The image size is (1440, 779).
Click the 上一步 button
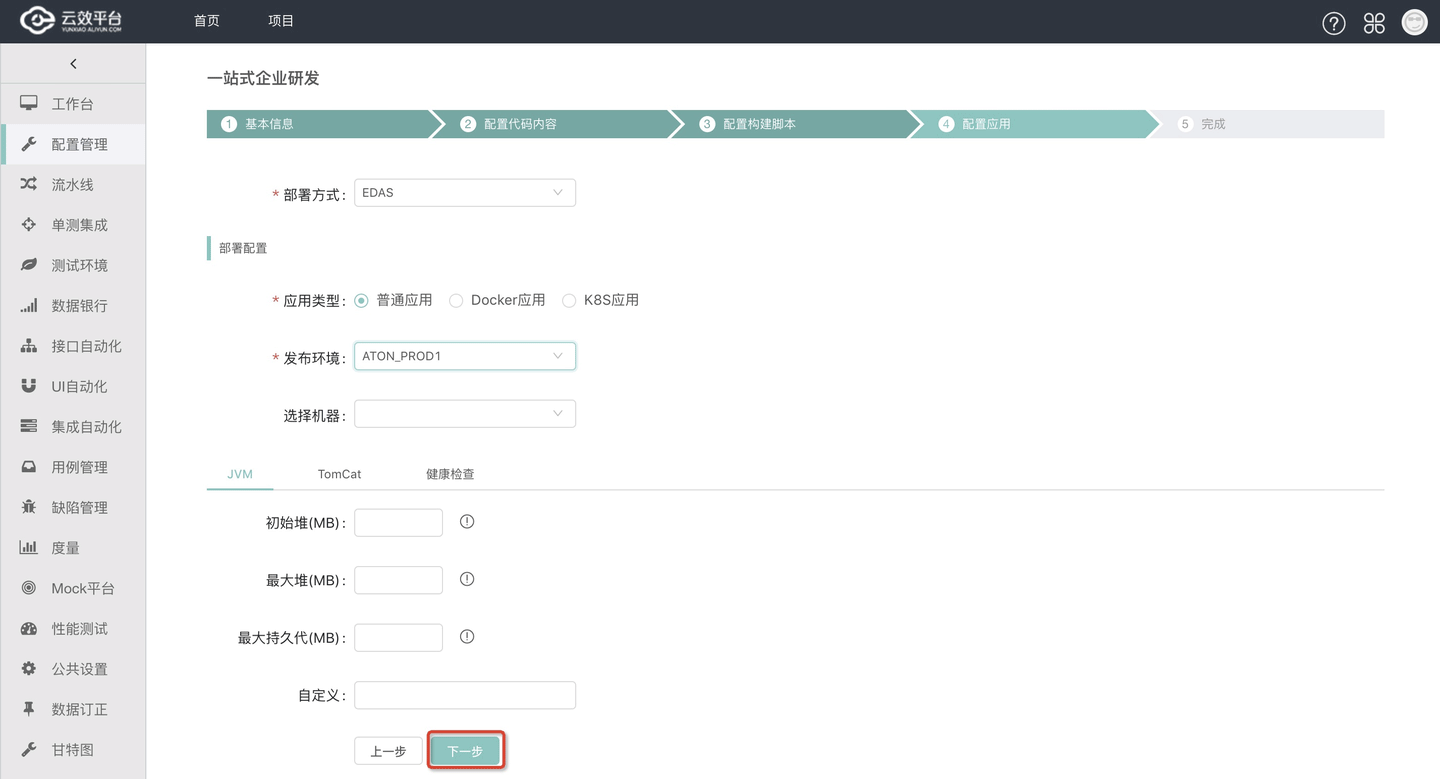pos(388,751)
